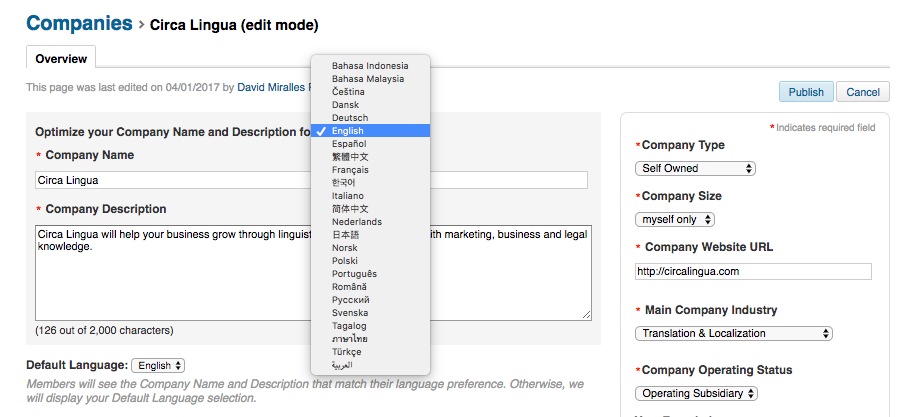Grab the description textarea resize handle
Viewport: 913px width, 417px height.
click(586, 315)
